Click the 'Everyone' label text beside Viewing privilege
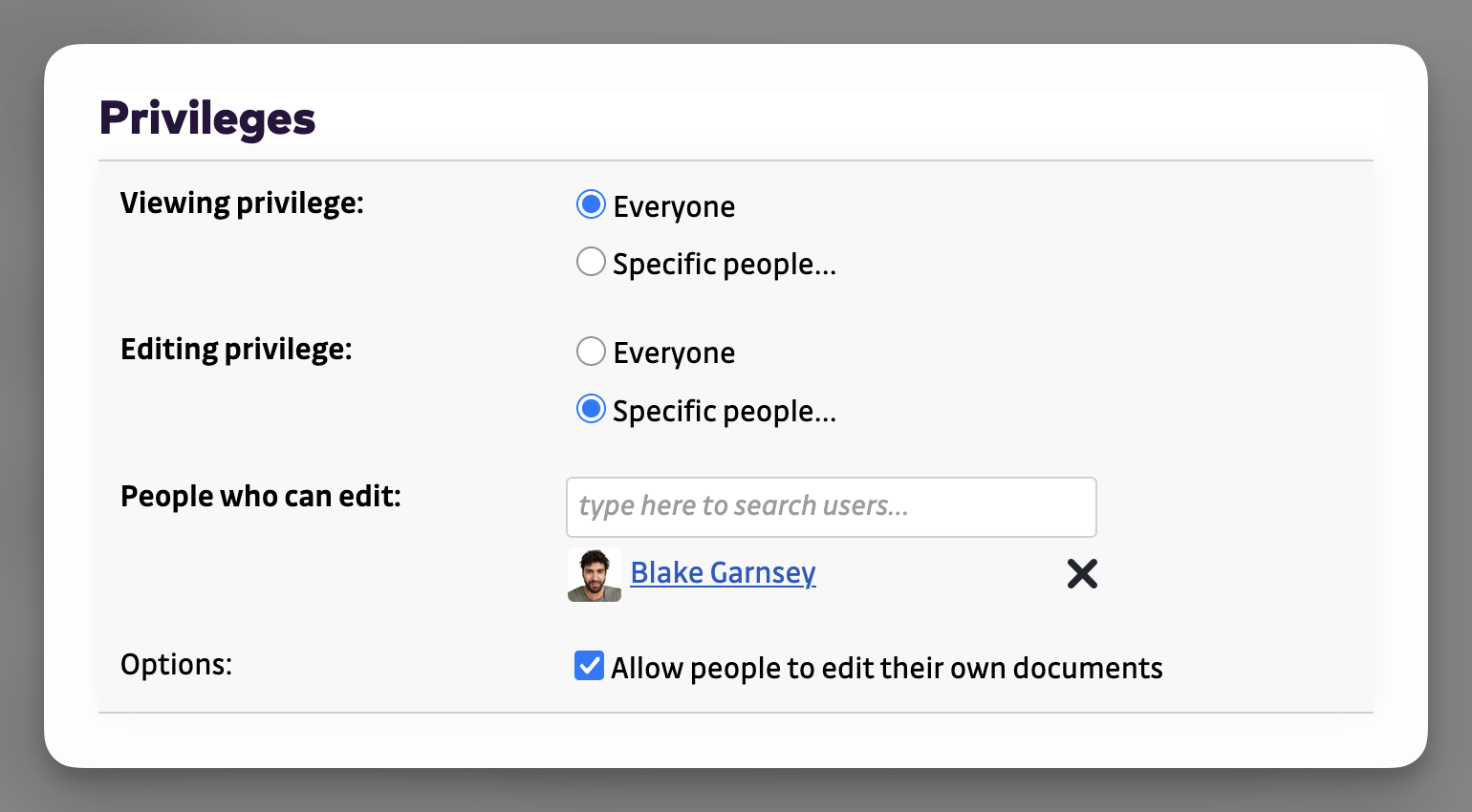Viewport: 1472px width, 812px height. tap(674, 206)
